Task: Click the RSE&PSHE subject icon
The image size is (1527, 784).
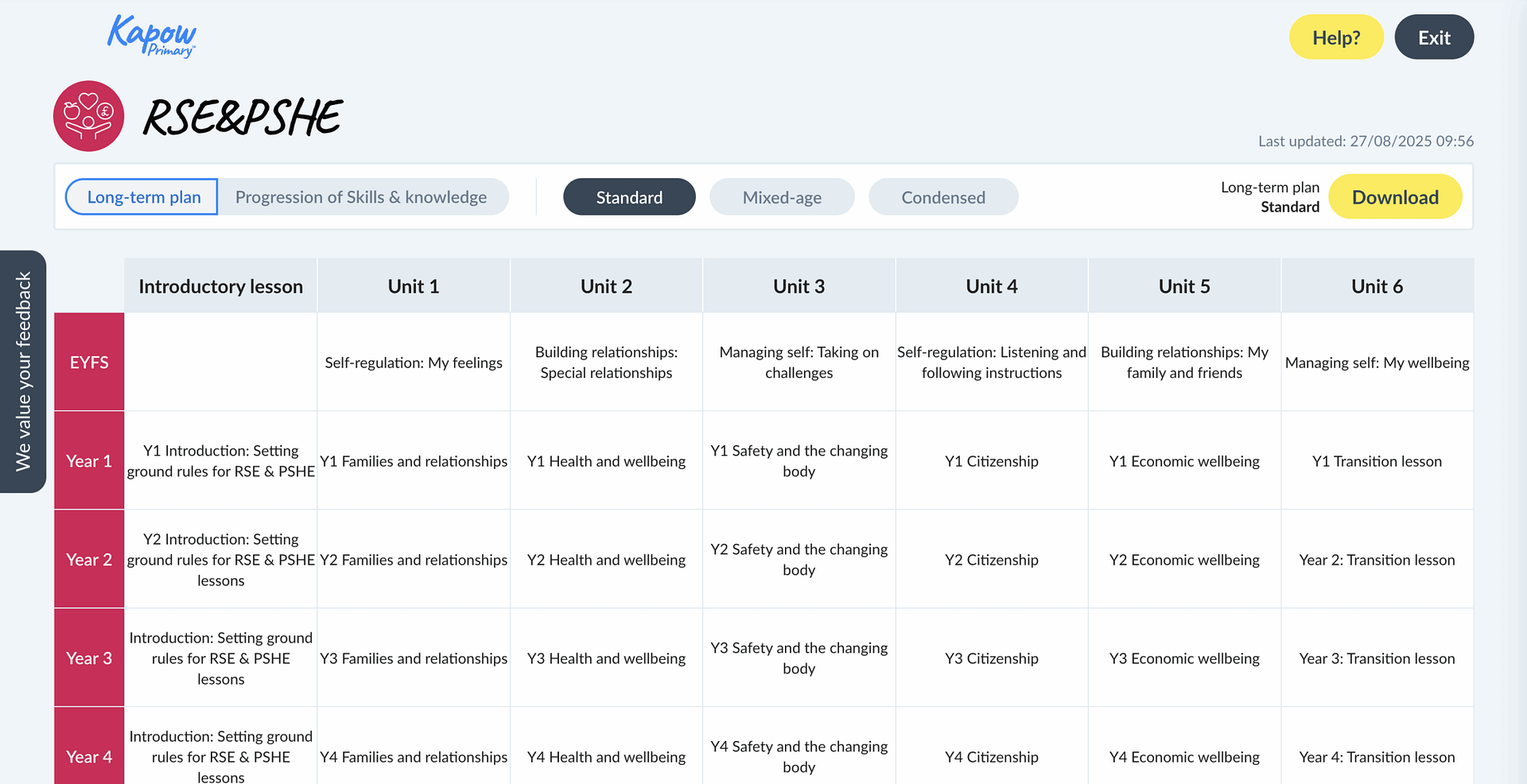Action: pos(88,116)
